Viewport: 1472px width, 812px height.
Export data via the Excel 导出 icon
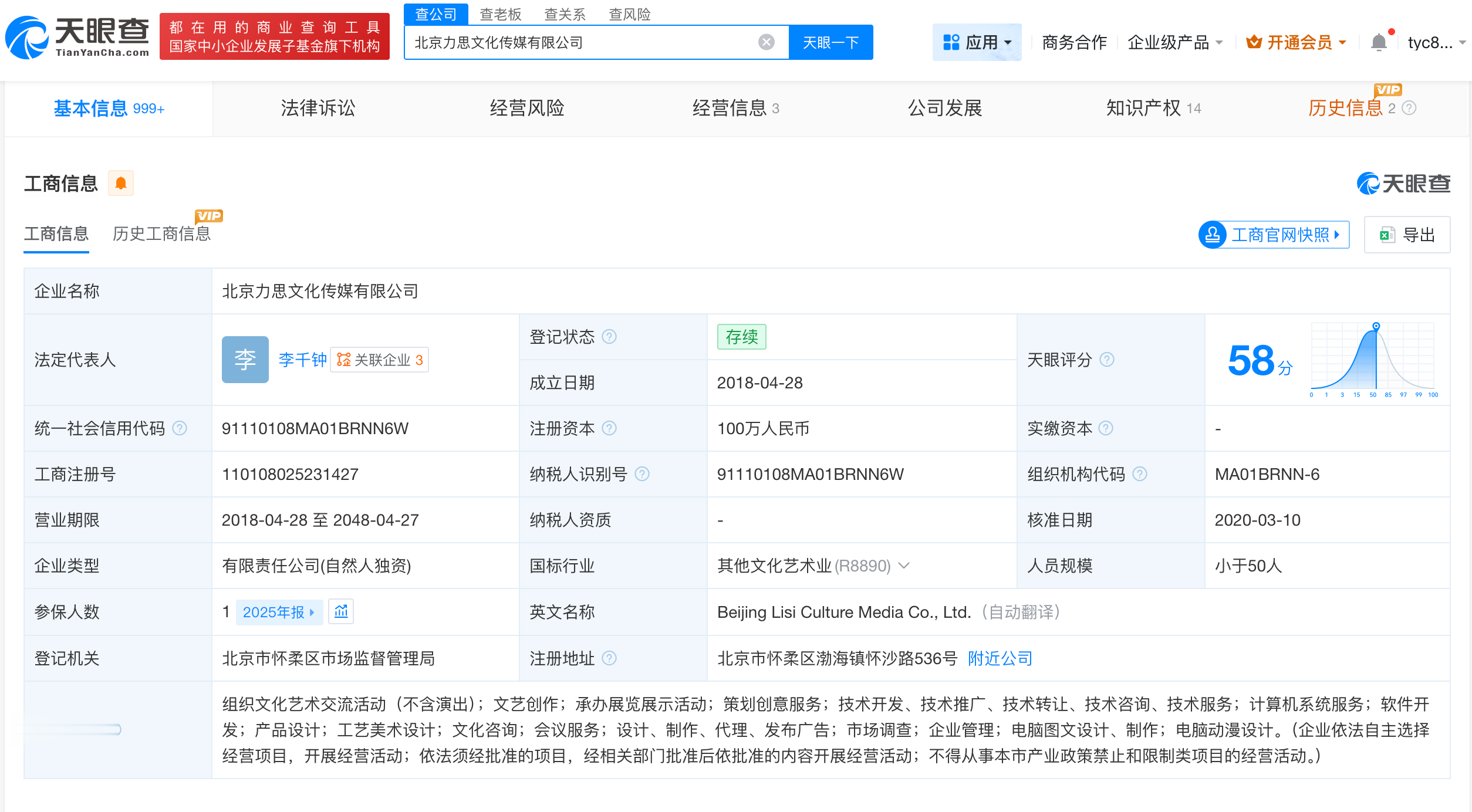tap(1387, 234)
